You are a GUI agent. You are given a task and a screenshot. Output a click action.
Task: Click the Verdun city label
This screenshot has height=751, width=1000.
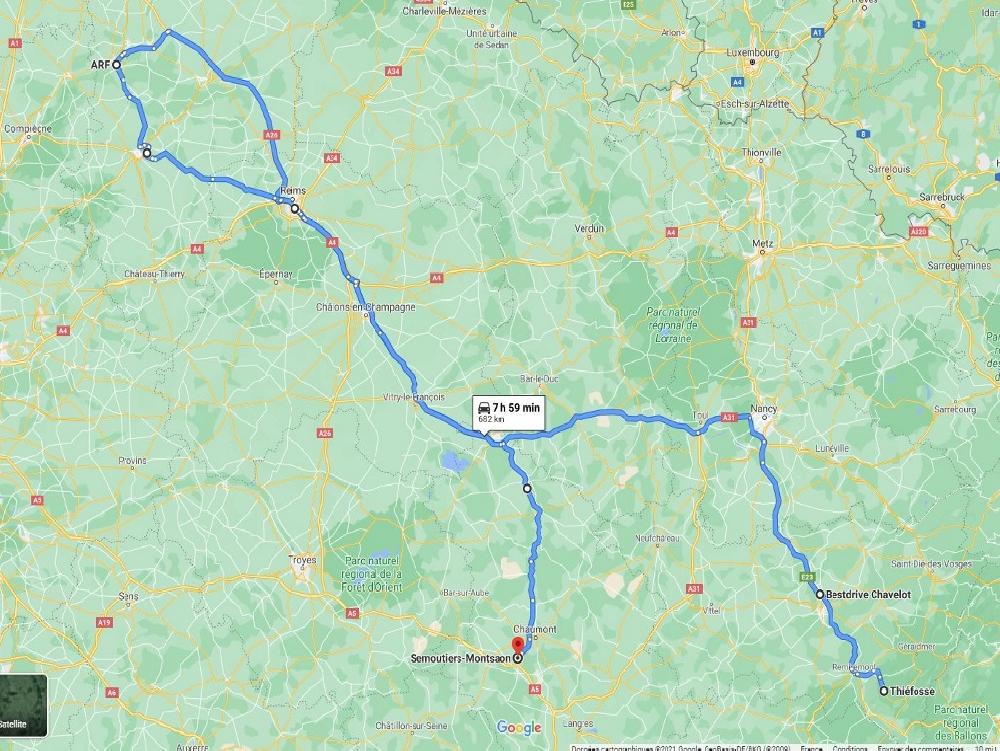pos(589,228)
